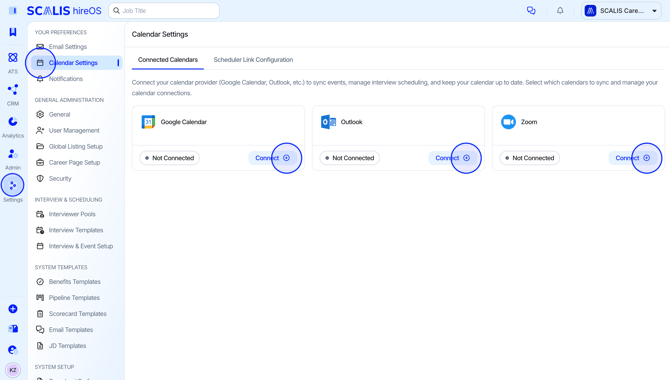Click the Interview & Scheduling section label
670x380 pixels.
point(68,200)
